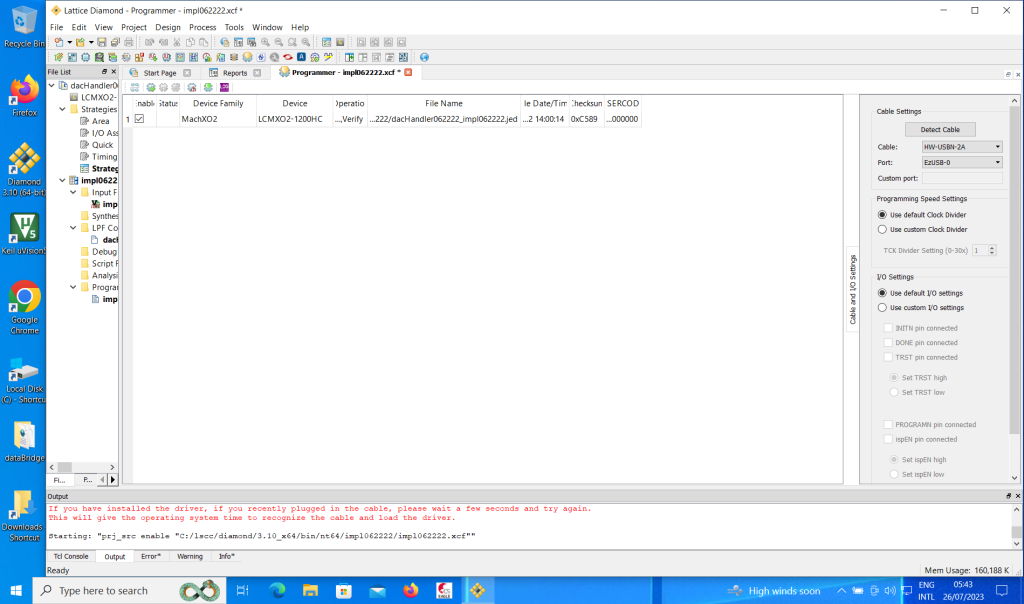The image size is (1024, 604).
Task: Click the red loop tool icon
Action: pyautogui.click(x=287, y=57)
